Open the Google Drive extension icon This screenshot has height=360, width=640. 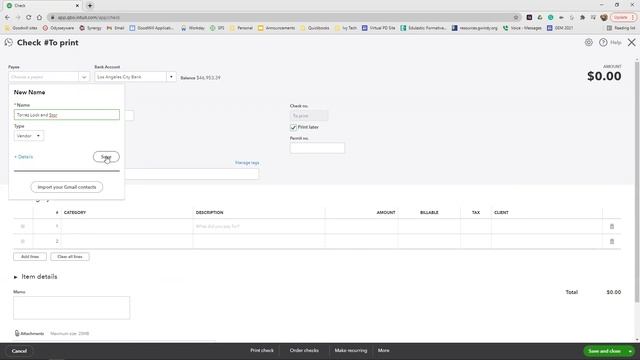540,18
